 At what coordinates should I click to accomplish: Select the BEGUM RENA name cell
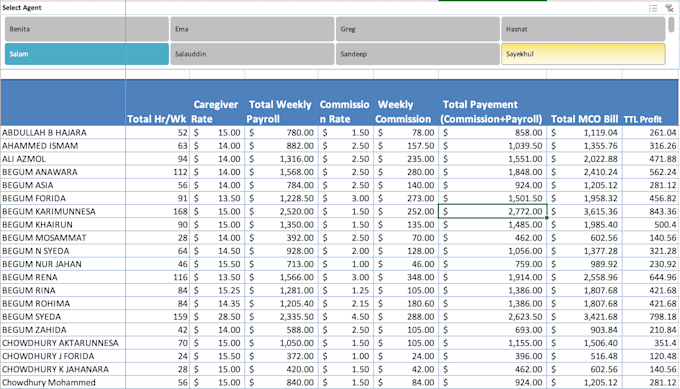[x=63, y=277]
